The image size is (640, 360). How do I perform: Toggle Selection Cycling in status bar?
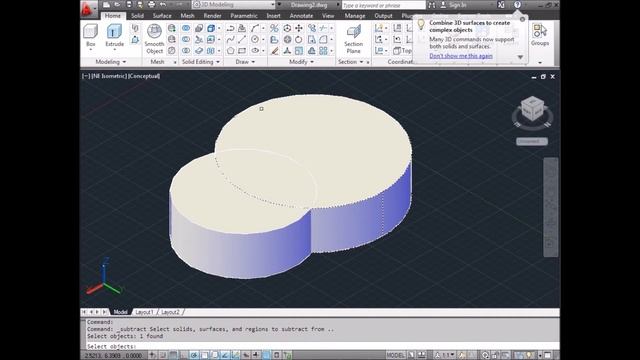[x=288, y=355]
